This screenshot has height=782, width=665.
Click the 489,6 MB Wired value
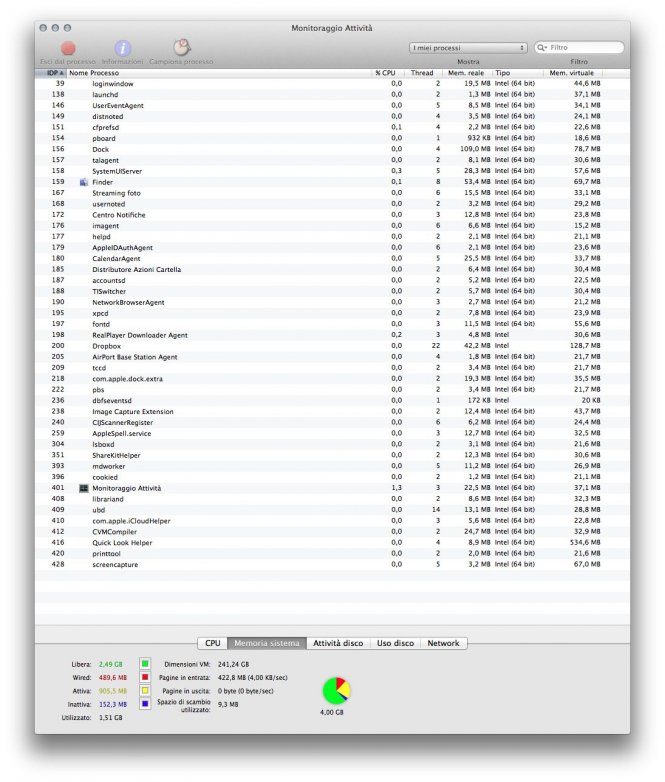coord(113,678)
